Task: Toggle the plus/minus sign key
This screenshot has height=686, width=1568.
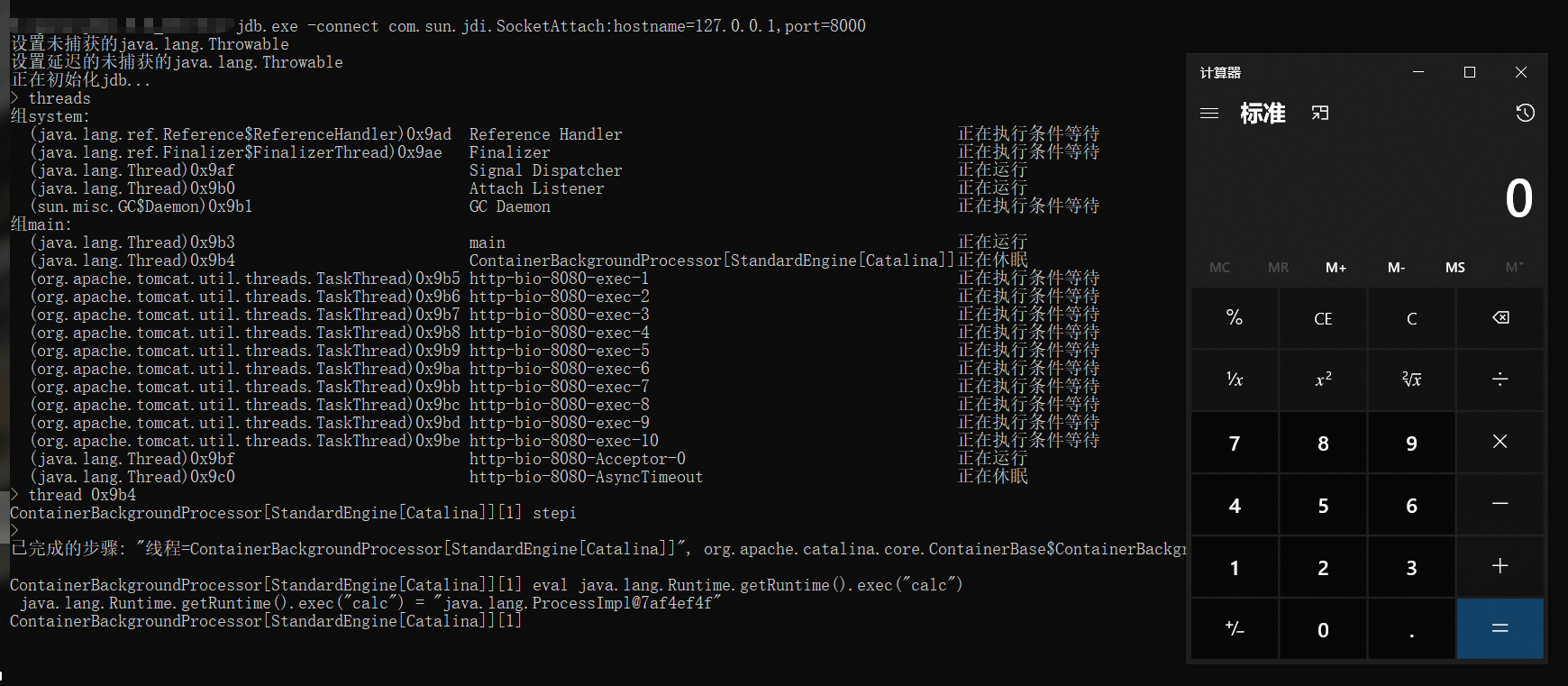Action: point(1235,629)
